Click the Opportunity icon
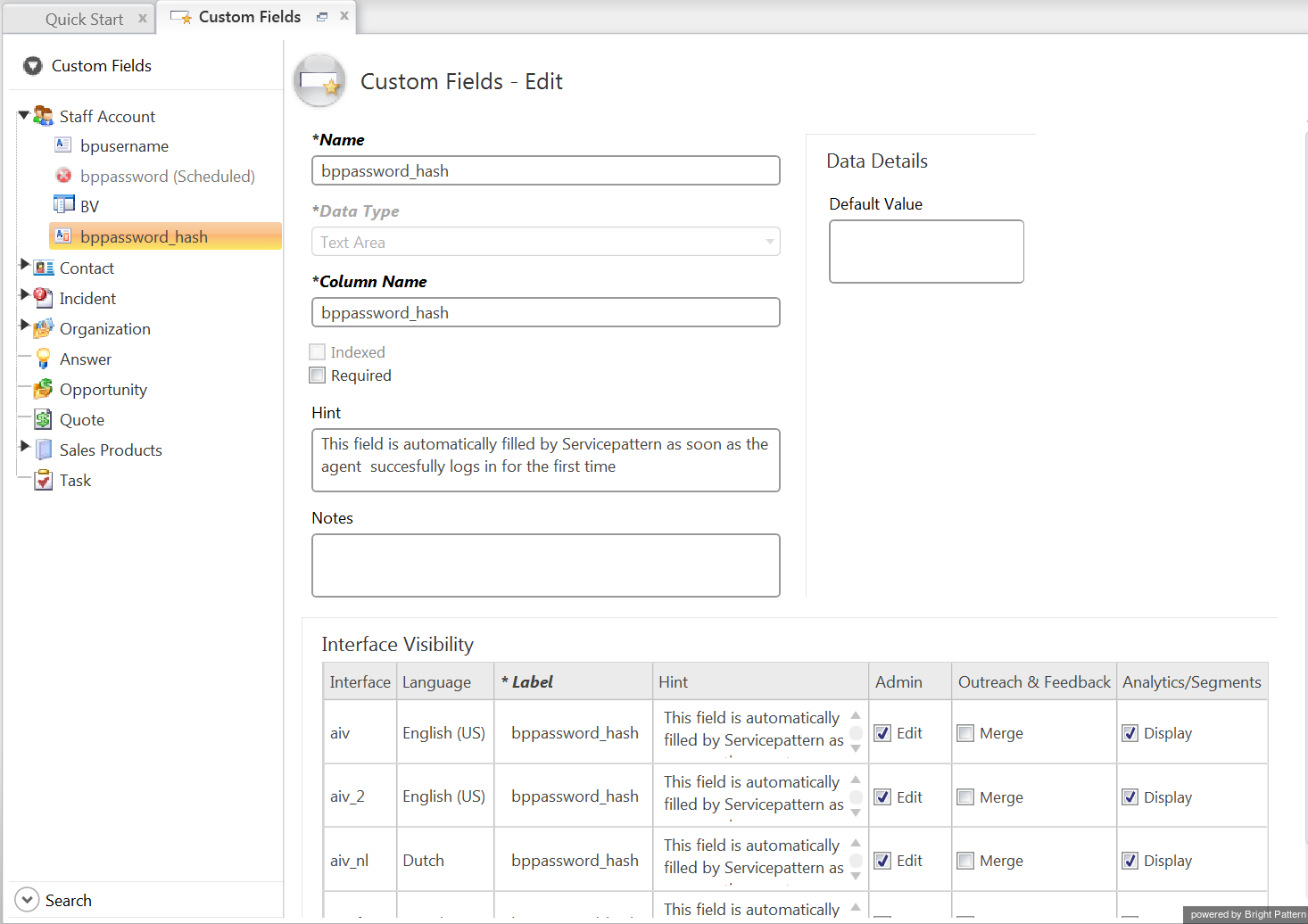 [43, 389]
